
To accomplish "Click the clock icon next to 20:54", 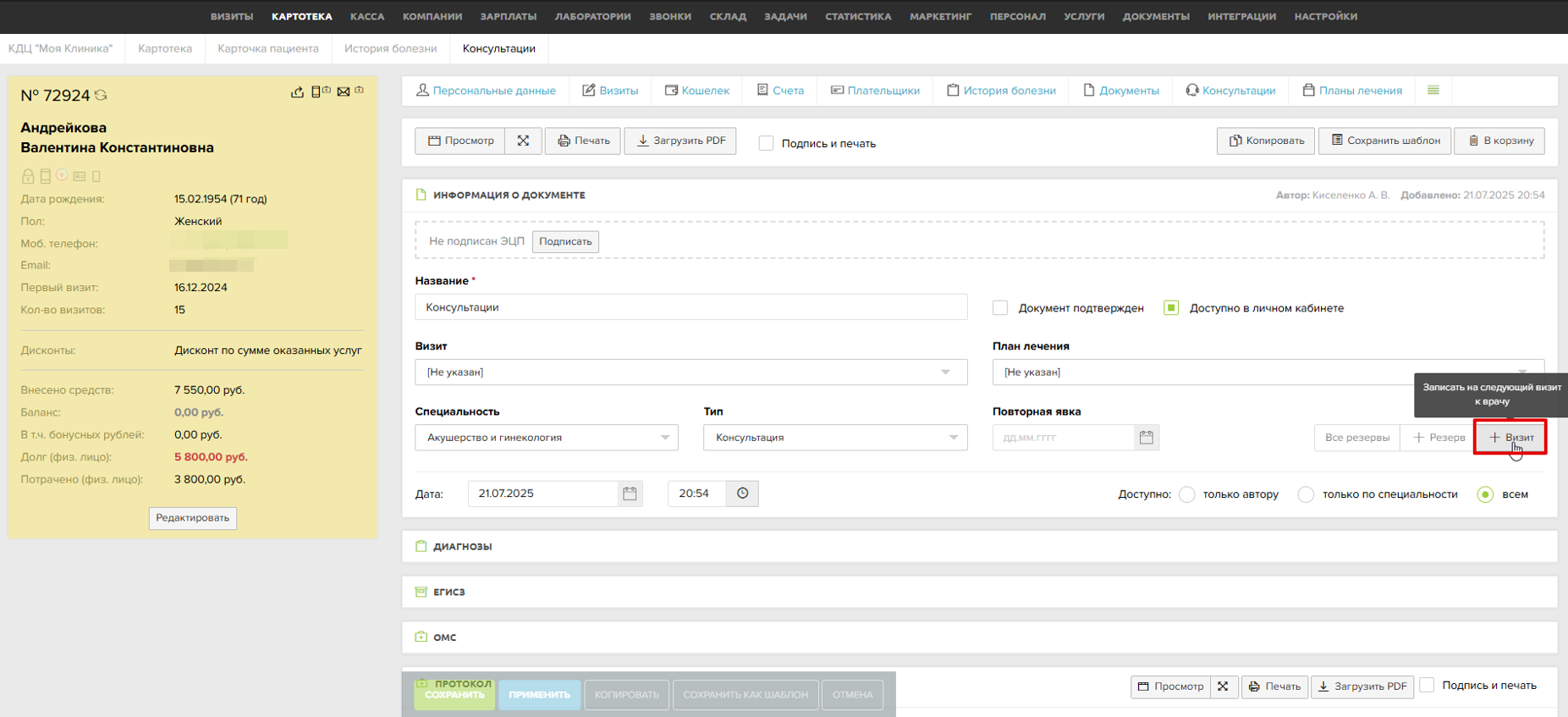I will point(742,494).
